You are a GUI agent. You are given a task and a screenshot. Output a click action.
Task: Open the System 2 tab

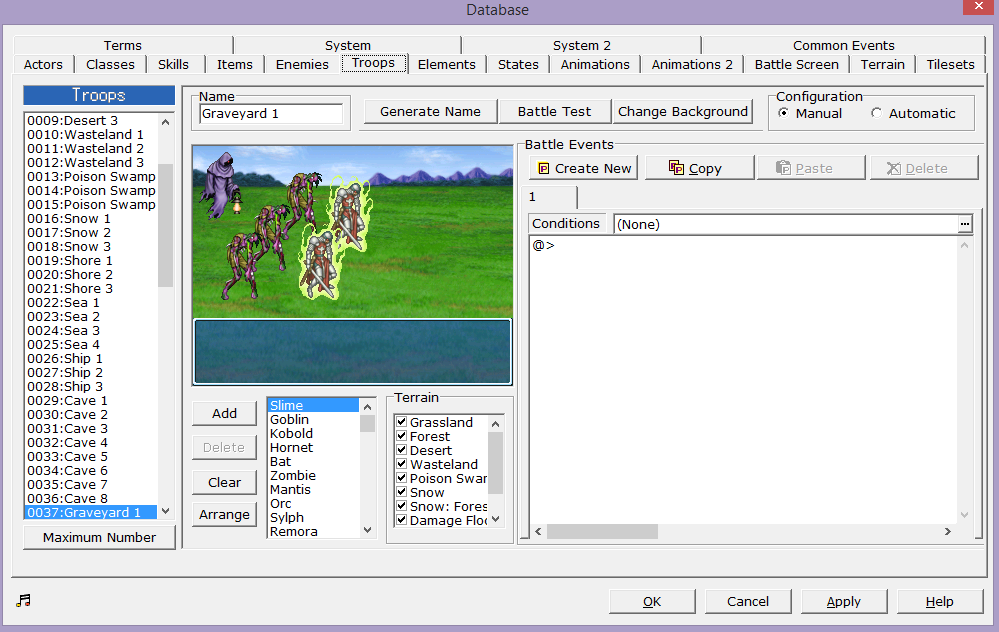tap(582, 45)
